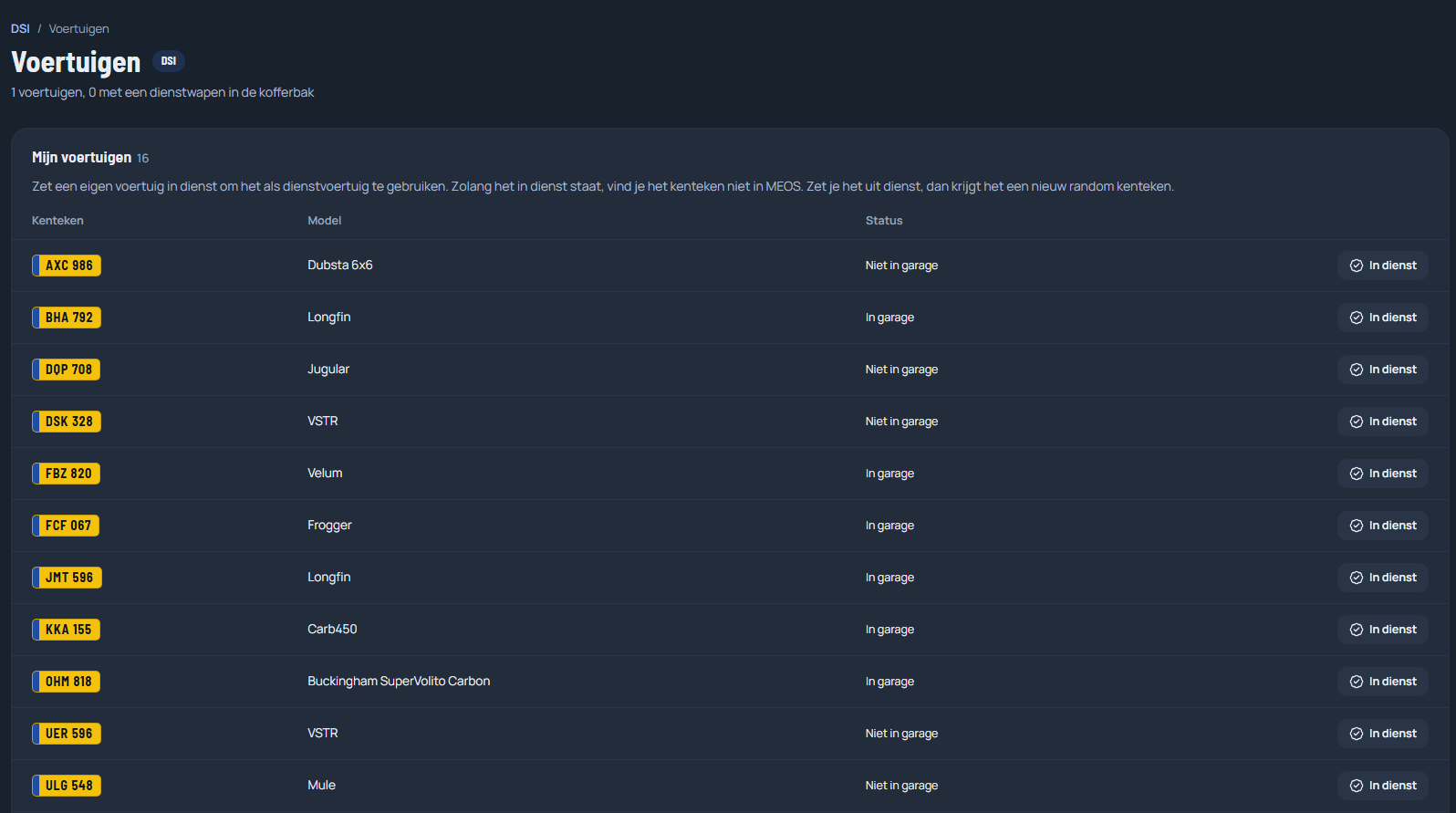
Task: Select license plate OHM 818
Action: [66, 682]
